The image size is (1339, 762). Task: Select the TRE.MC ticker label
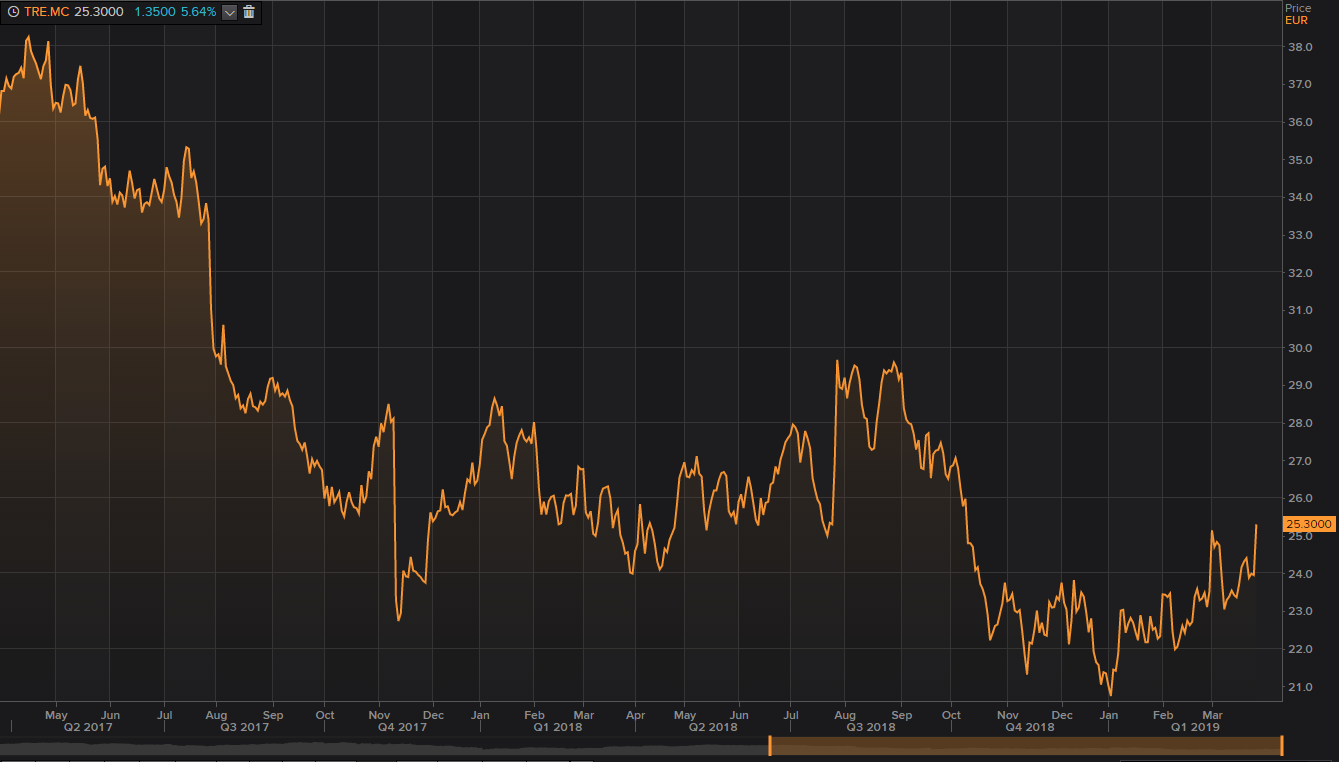click(x=47, y=12)
